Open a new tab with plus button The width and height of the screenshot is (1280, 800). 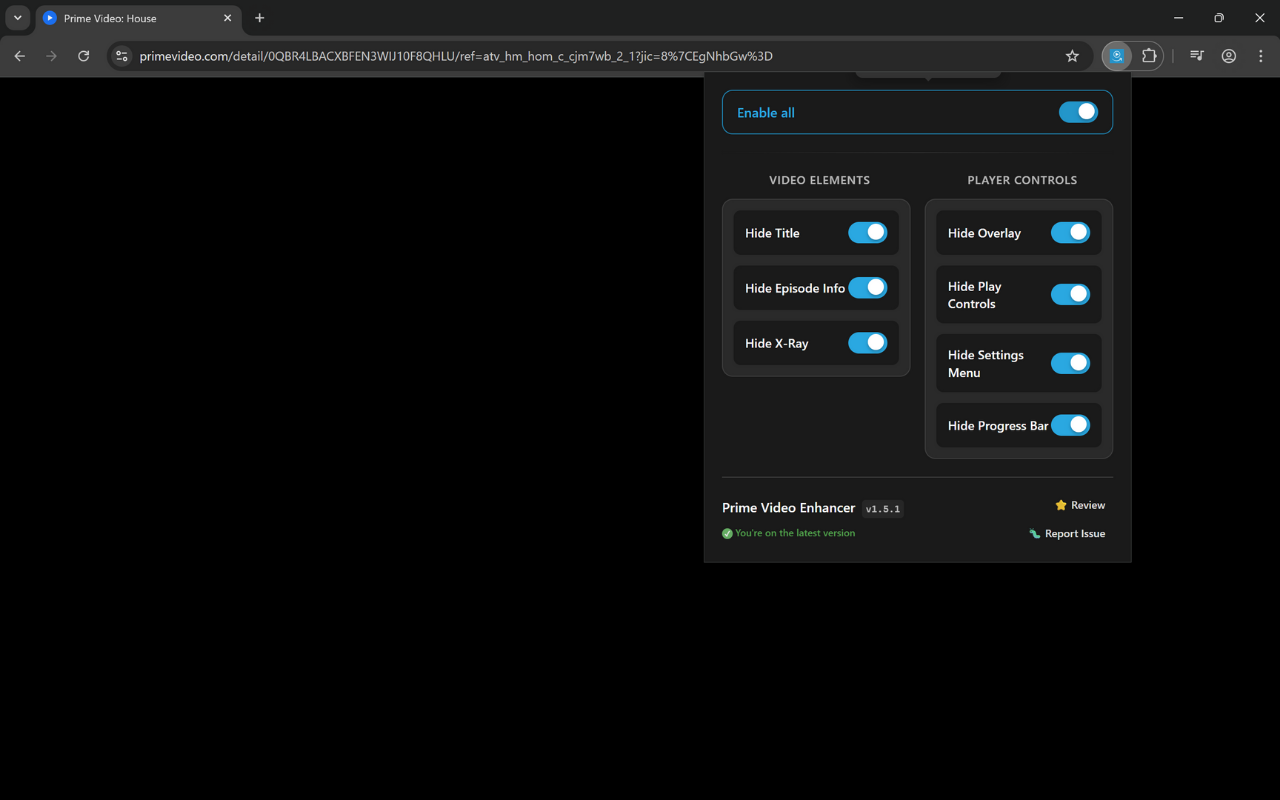coord(260,18)
